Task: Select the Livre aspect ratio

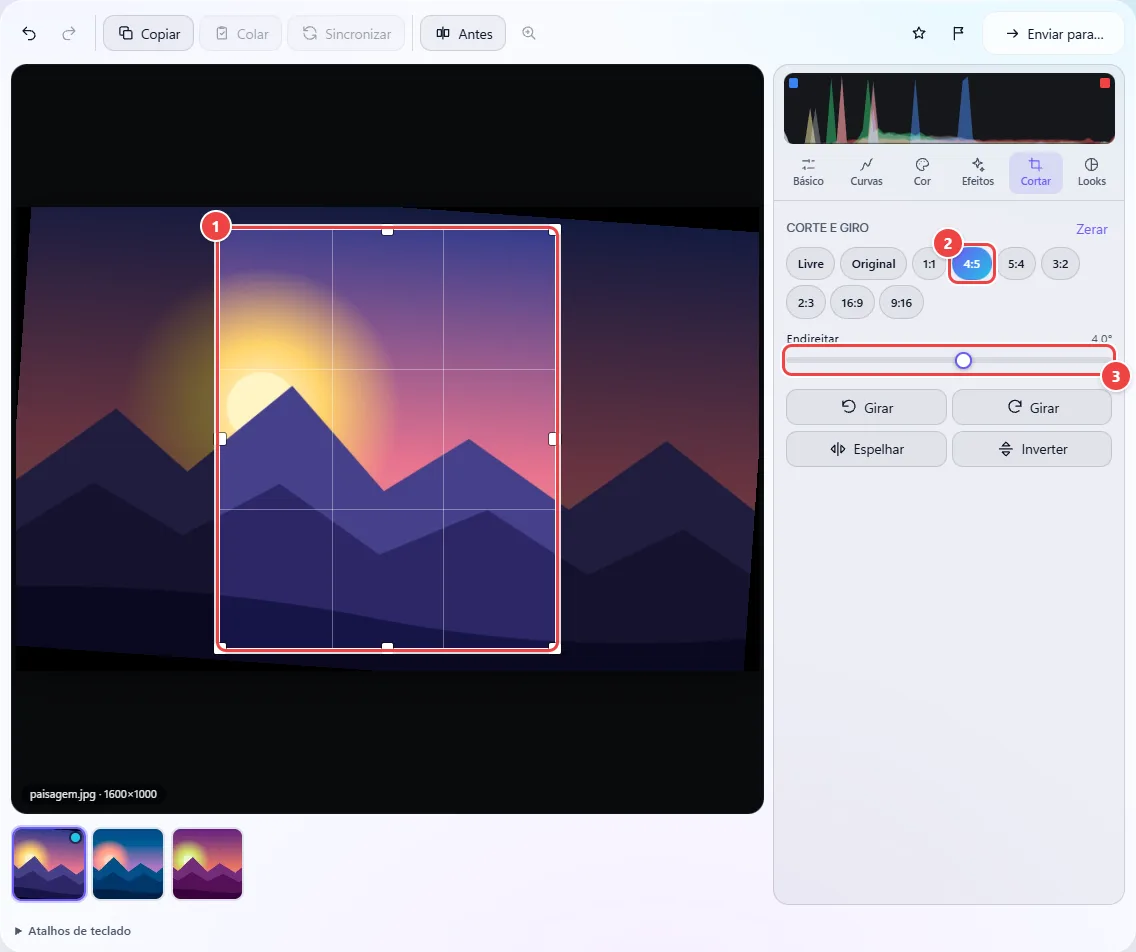Action: (810, 264)
